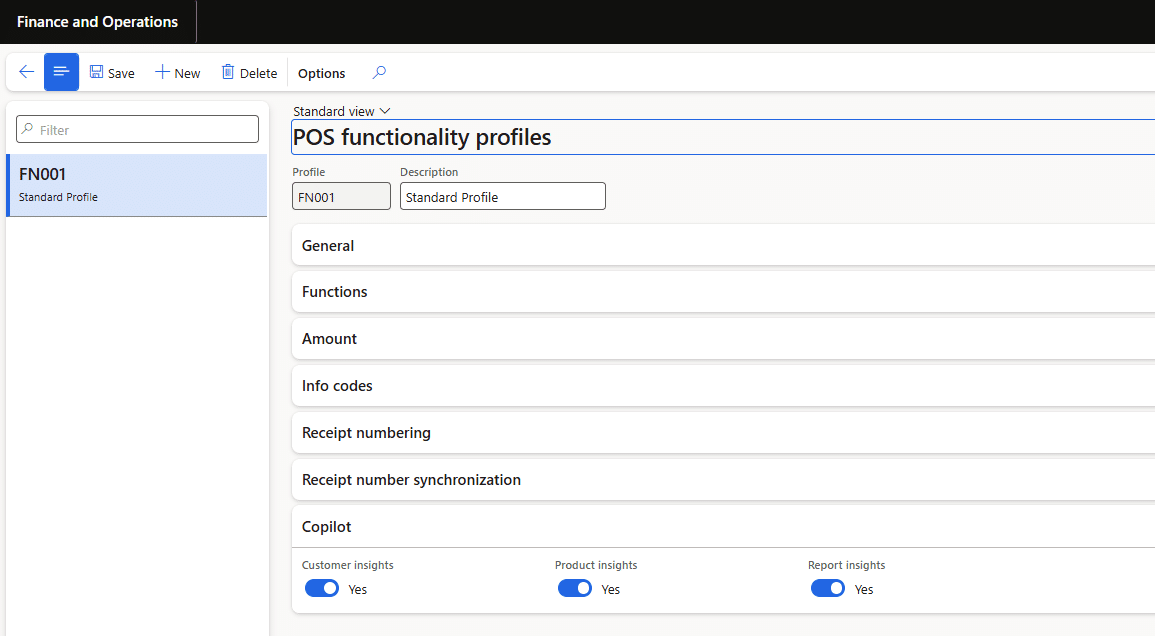Select the FN001 Standard Profile record
The image size is (1155, 636).
(x=137, y=185)
